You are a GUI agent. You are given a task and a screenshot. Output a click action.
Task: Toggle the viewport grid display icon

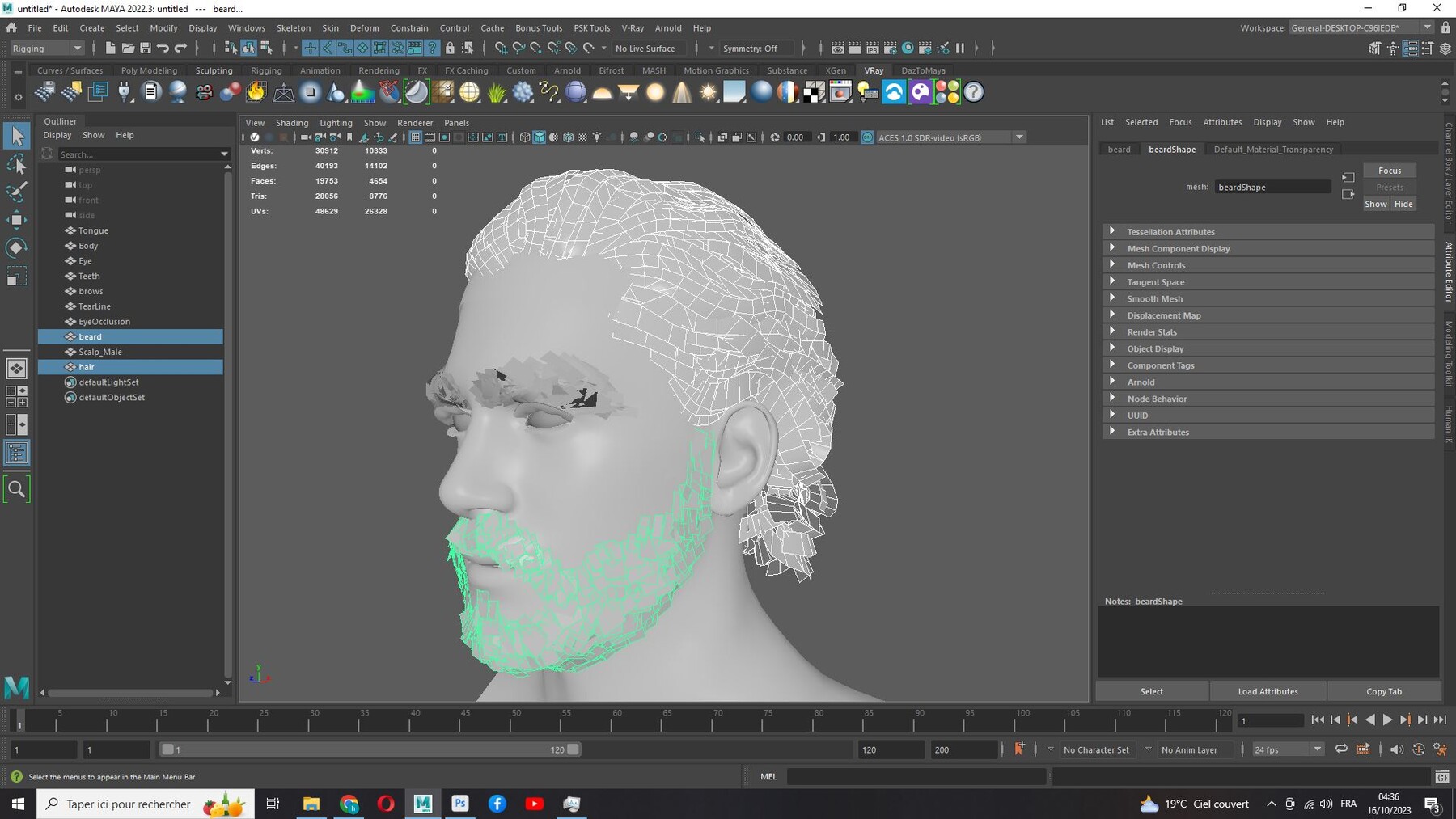415,137
